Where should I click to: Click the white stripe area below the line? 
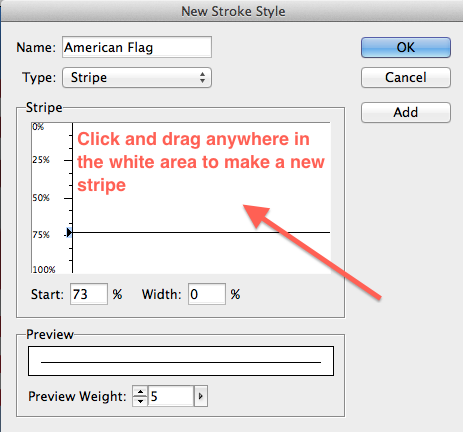(x=201, y=253)
